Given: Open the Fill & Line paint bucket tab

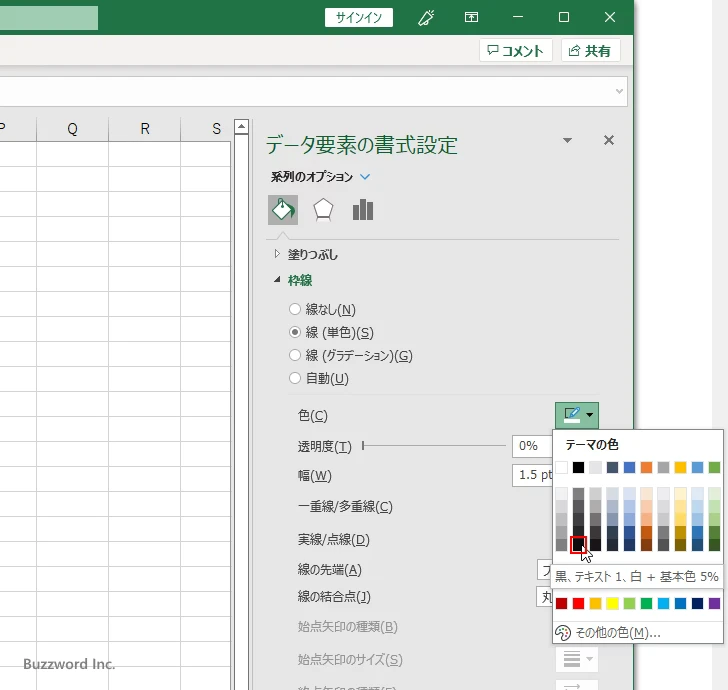Looking at the screenshot, I should pyautogui.click(x=283, y=210).
